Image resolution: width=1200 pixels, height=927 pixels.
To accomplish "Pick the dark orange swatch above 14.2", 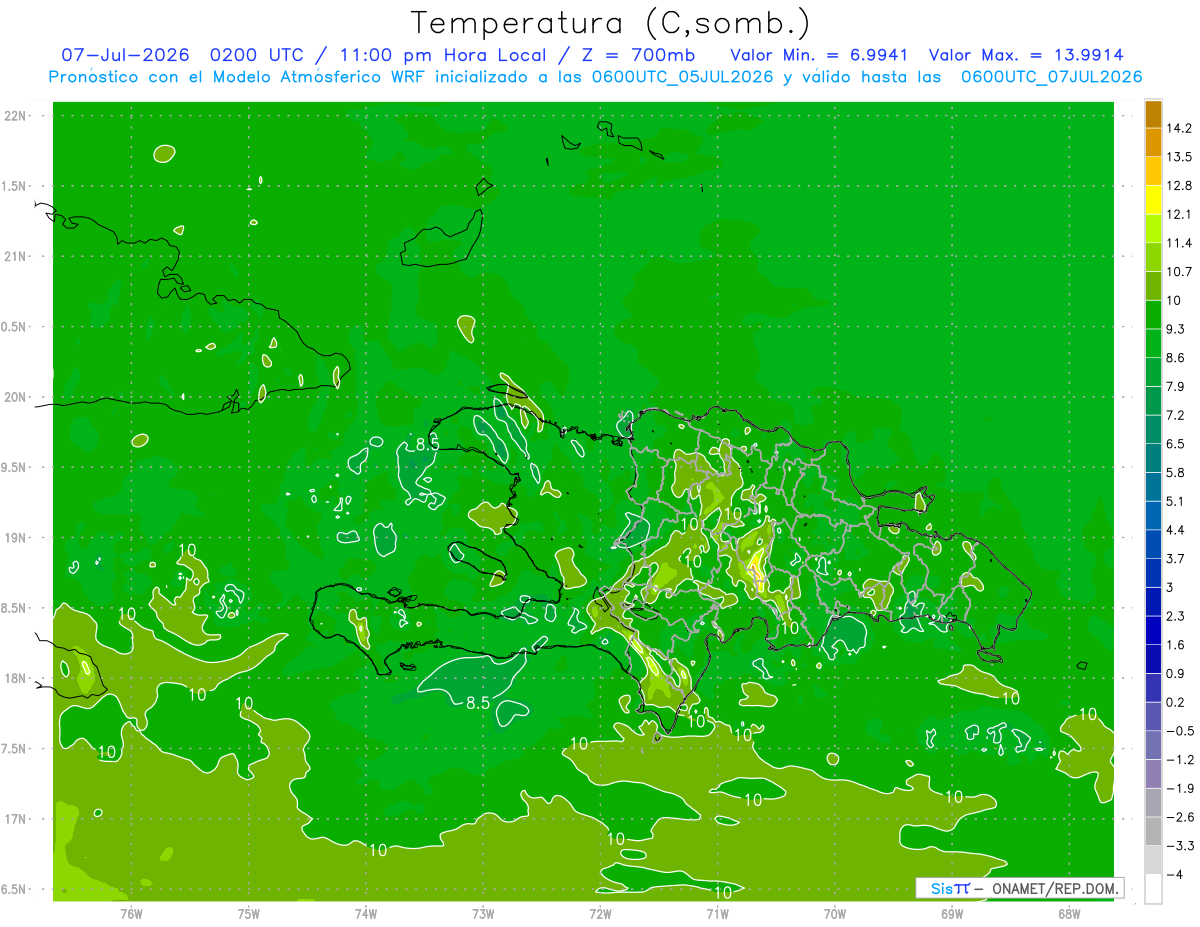I will 1153,114.
